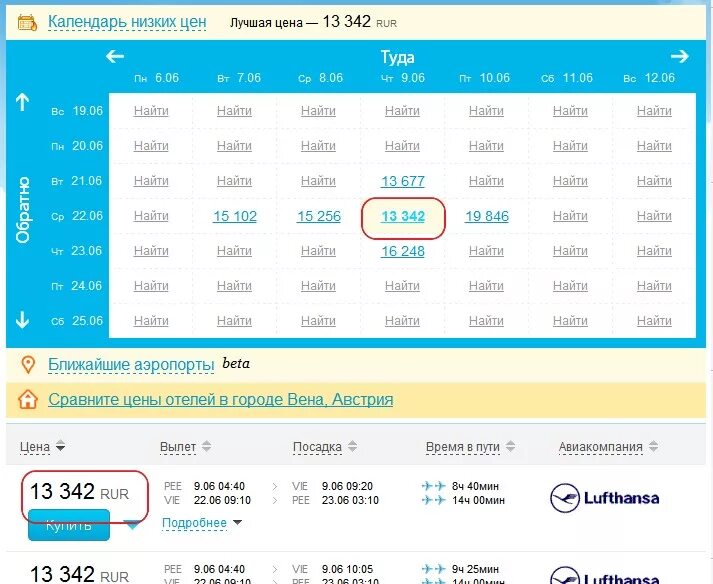Click Найти for 6.06 departure, 19.06 return
713x584 pixels.
pos(151,111)
